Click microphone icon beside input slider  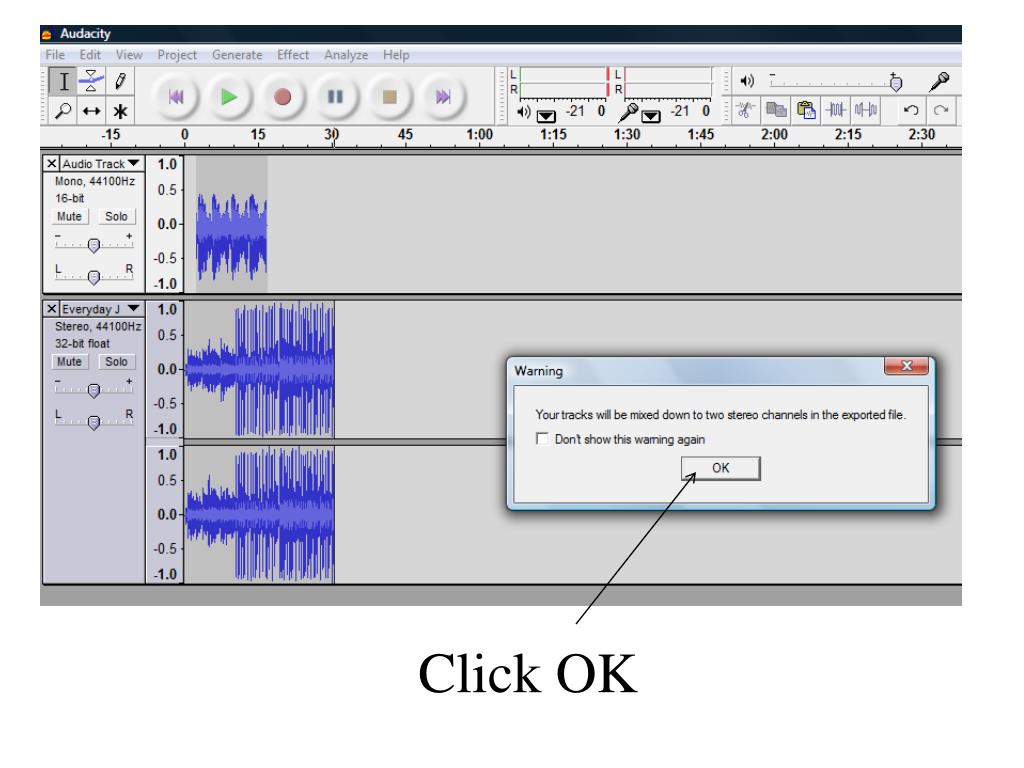pyautogui.click(x=939, y=82)
